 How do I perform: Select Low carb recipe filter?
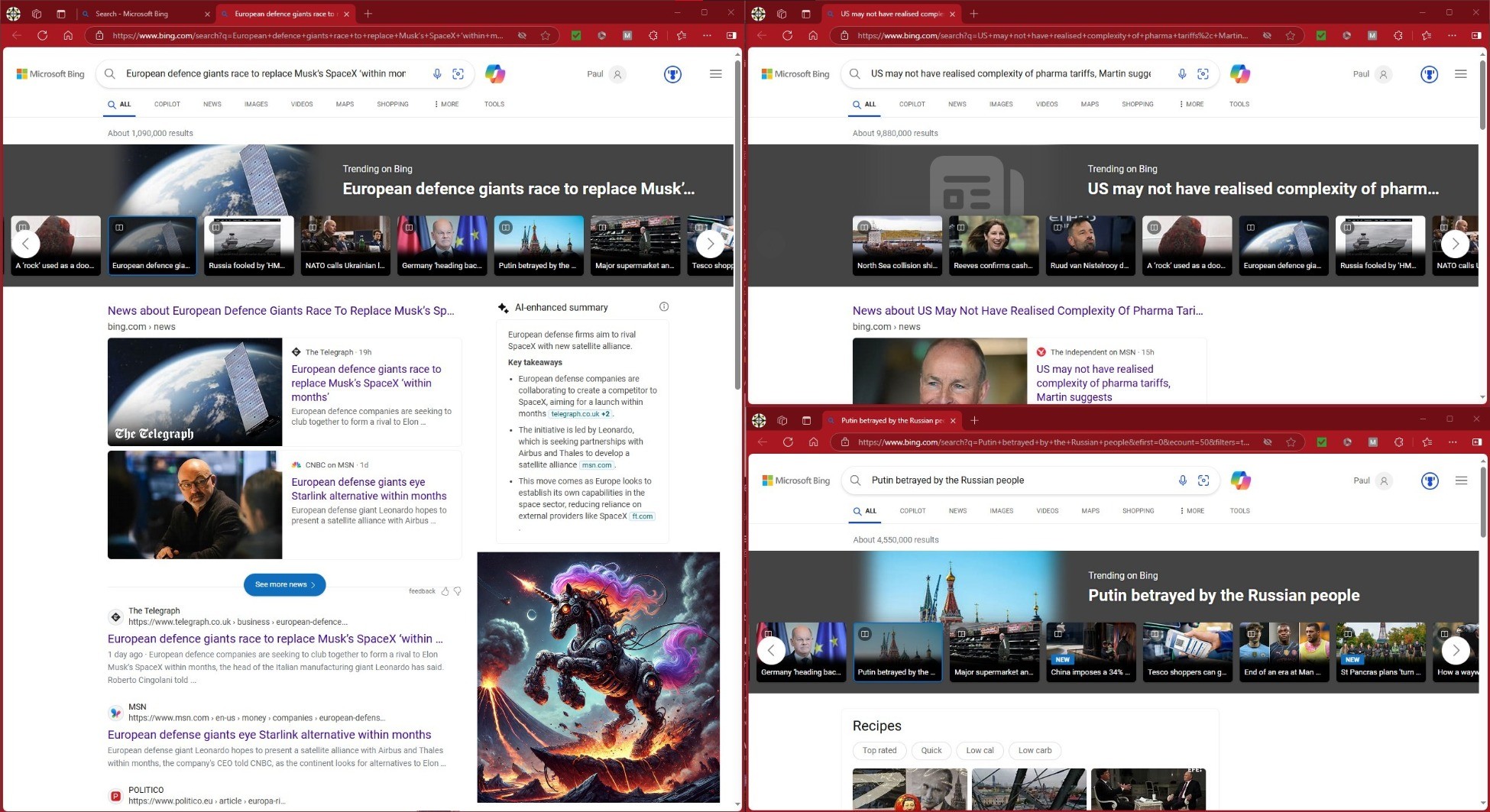tap(1035, 750)
